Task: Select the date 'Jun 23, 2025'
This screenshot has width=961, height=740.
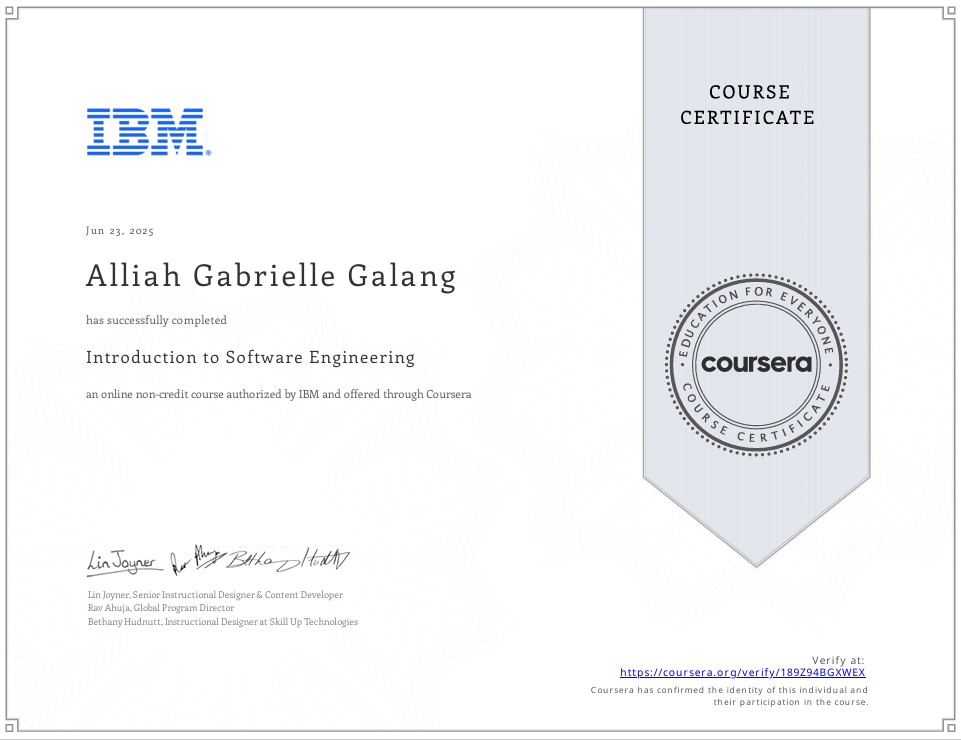Action: click(120, 231)
